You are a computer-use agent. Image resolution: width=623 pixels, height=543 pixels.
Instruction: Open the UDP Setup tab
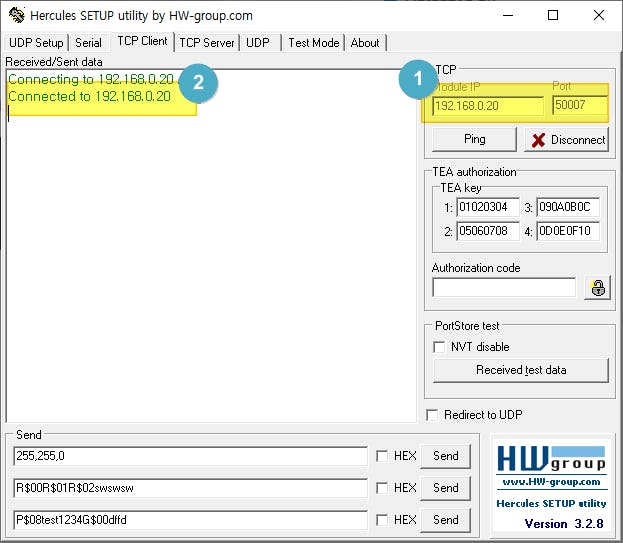point(36,43)
